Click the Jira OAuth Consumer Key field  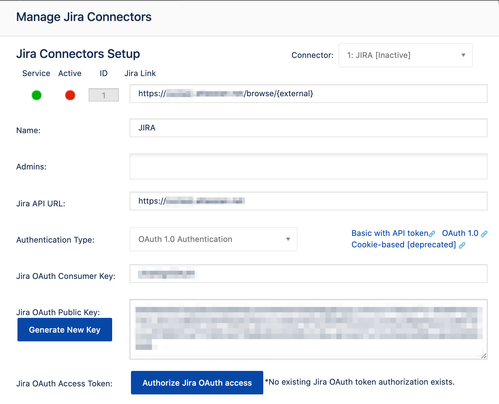(308, 274)
